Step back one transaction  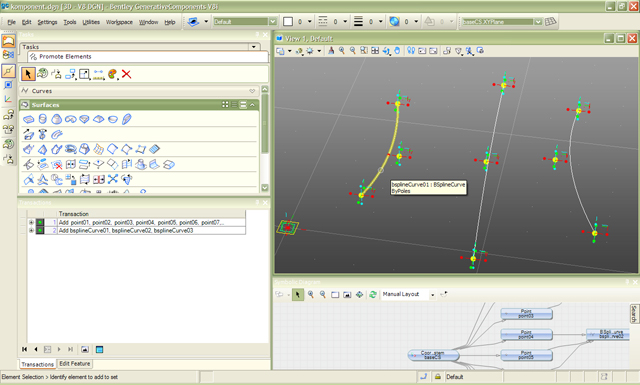pyautogui.click(x=36, y=349)
